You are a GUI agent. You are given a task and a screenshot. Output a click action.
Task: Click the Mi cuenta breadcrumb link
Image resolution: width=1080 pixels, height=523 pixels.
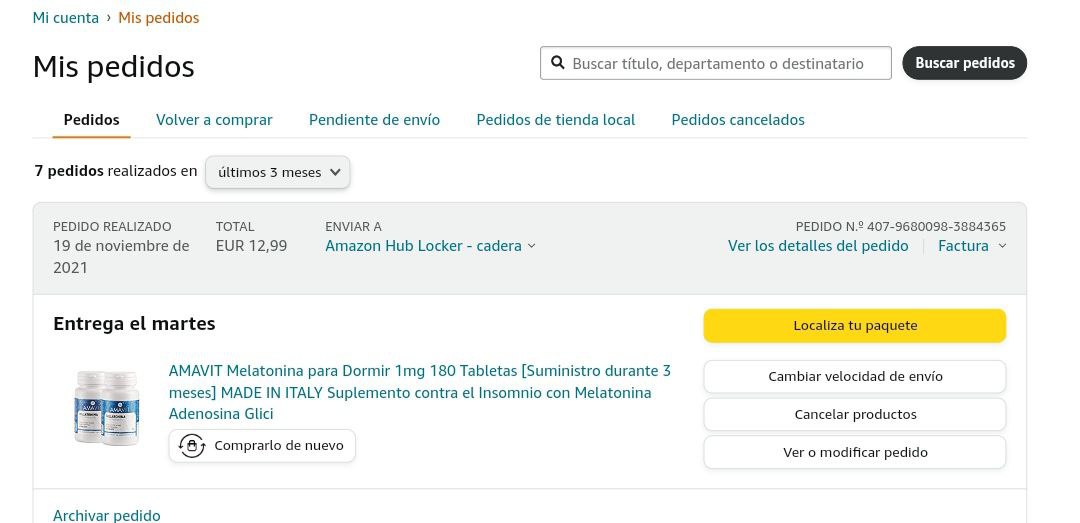click(66, 18)
